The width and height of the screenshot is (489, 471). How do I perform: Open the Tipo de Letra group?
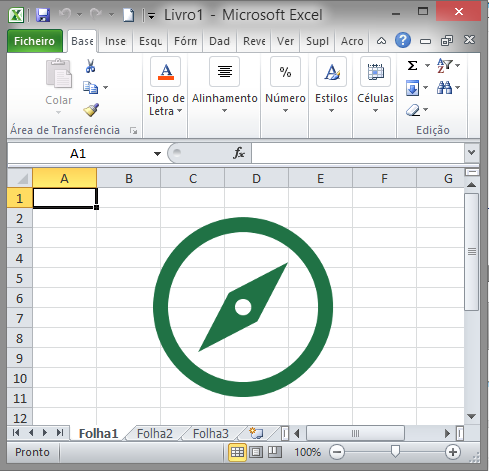point(166,87)
